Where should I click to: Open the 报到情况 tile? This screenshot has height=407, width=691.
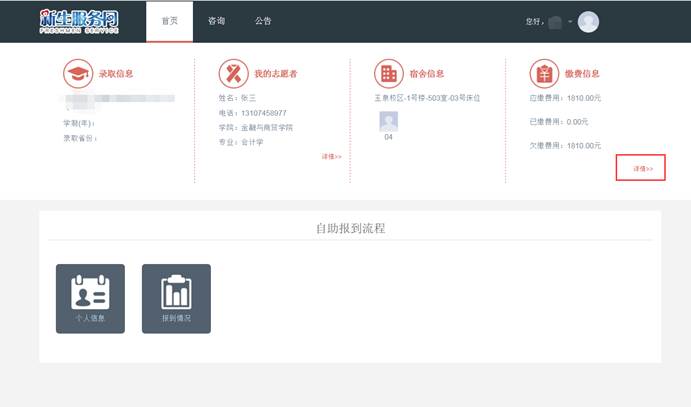[176, 299]
